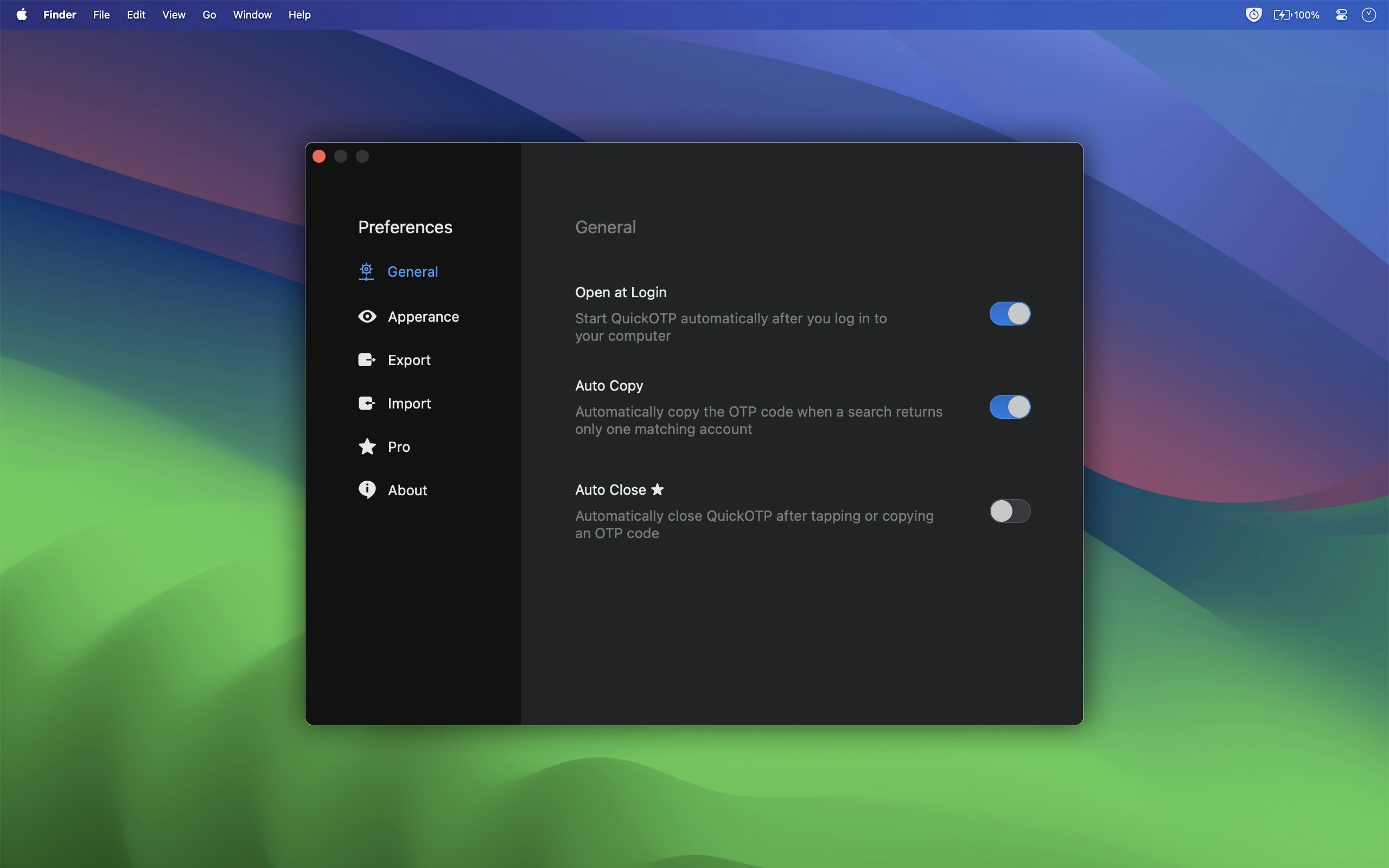
Task: Open Control Center from menu bar
Action: pyautogui.click(x=1341, y=15)
